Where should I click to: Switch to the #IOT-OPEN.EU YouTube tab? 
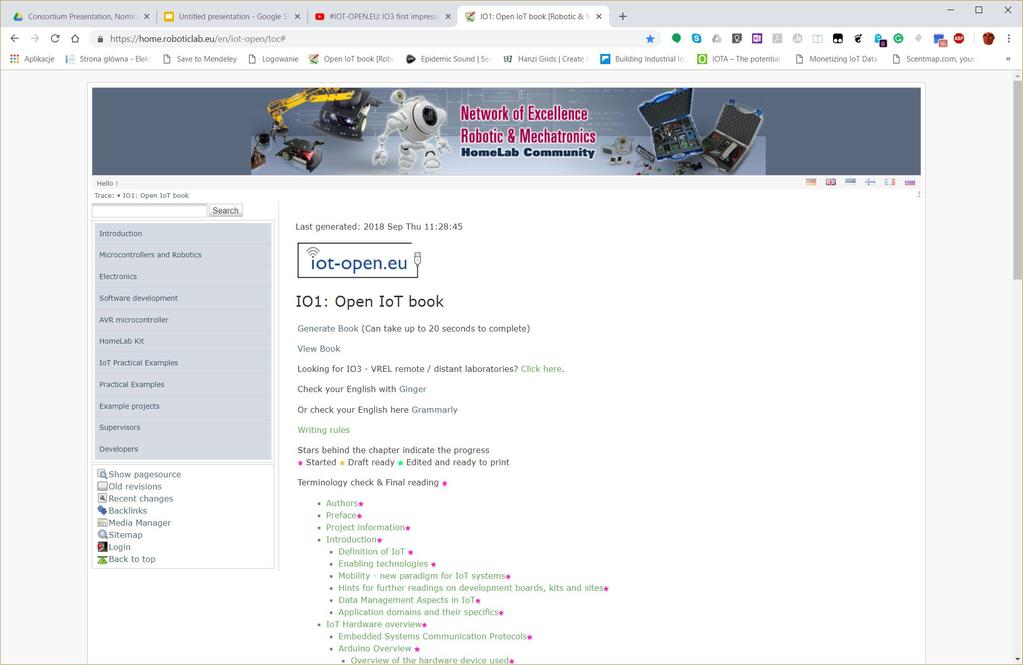[384, 16]
